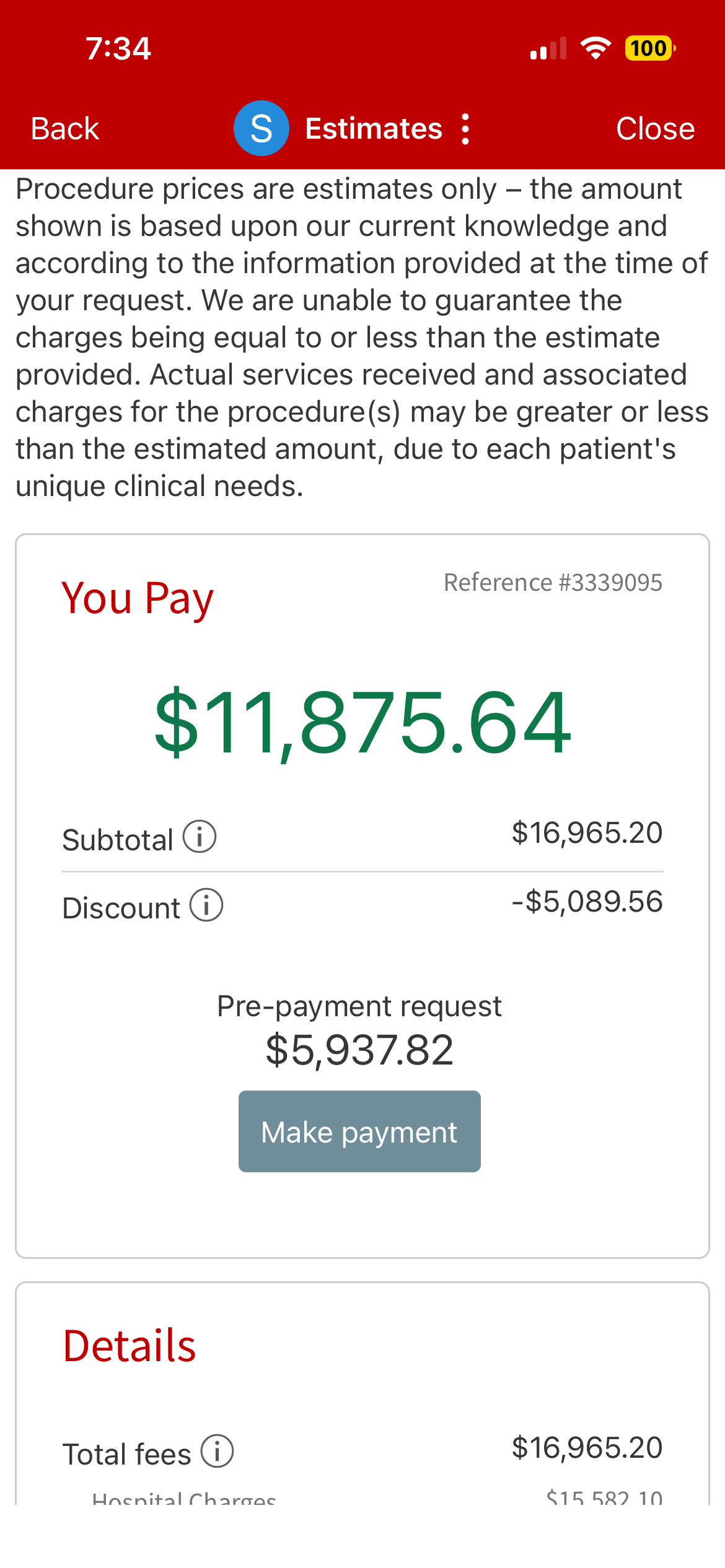The image size is (725, 1568).
Task: Tap the Total fees info icon
Action: point(217,1451)
